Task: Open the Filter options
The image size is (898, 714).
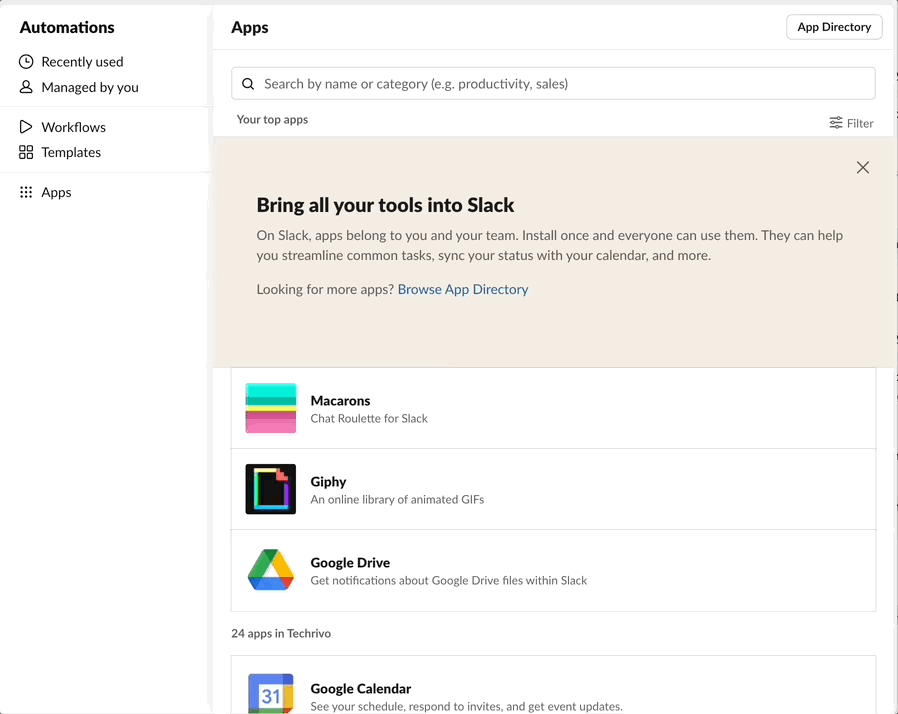Action: (x=851, y=123)
